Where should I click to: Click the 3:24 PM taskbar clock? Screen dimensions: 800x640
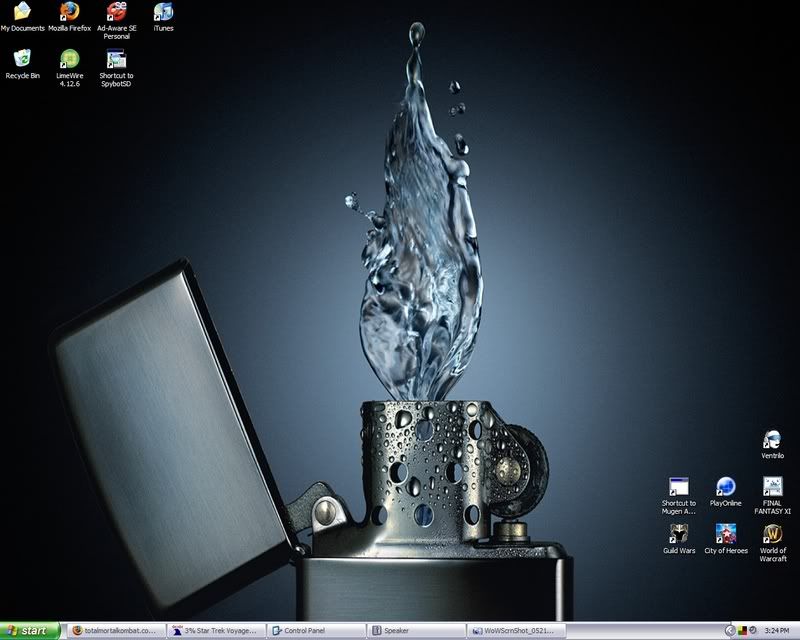(777, 631)
